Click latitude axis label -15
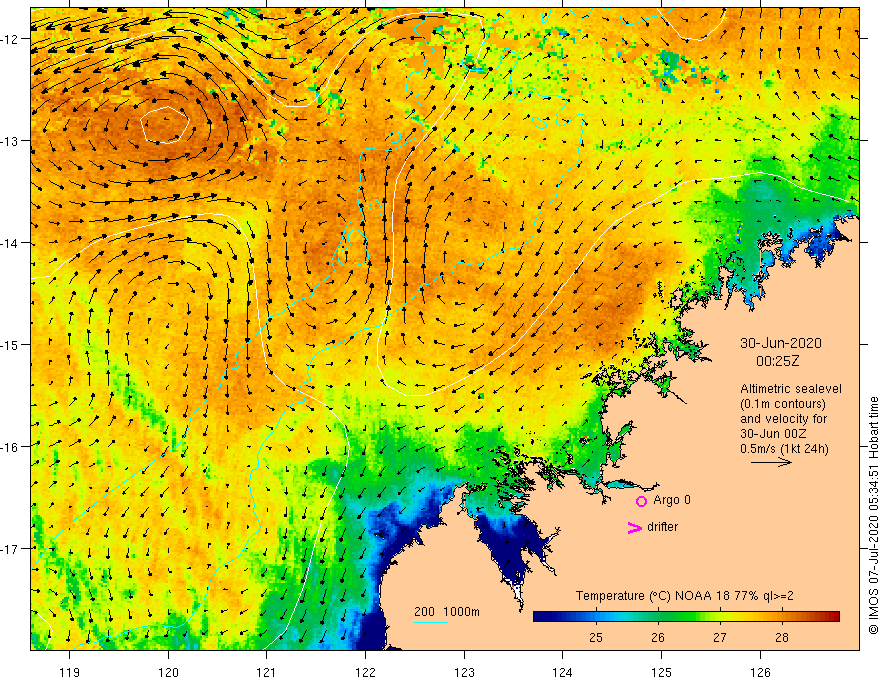 tap(9, 345)
